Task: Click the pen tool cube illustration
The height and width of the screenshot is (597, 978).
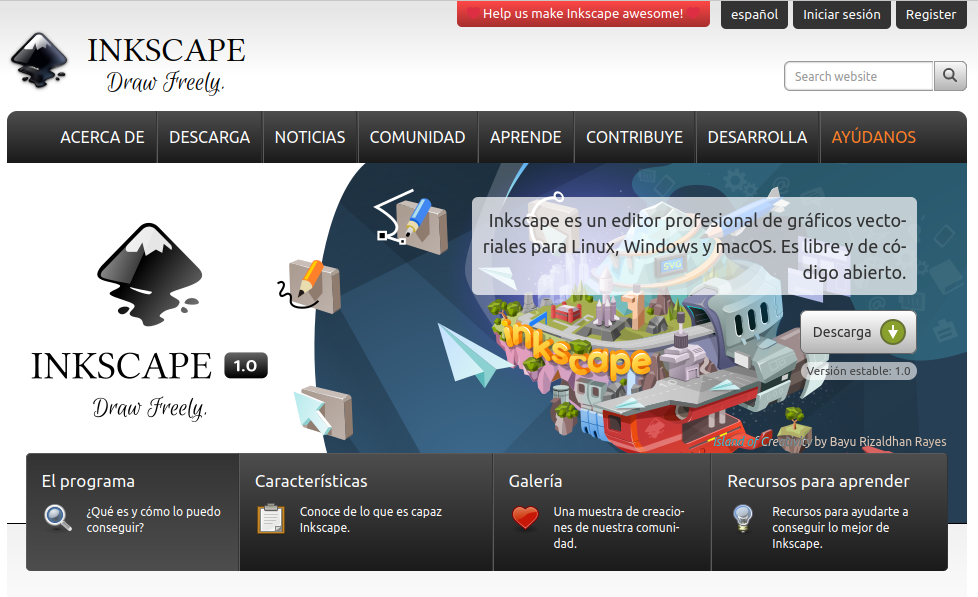Action: coord(411,222)
